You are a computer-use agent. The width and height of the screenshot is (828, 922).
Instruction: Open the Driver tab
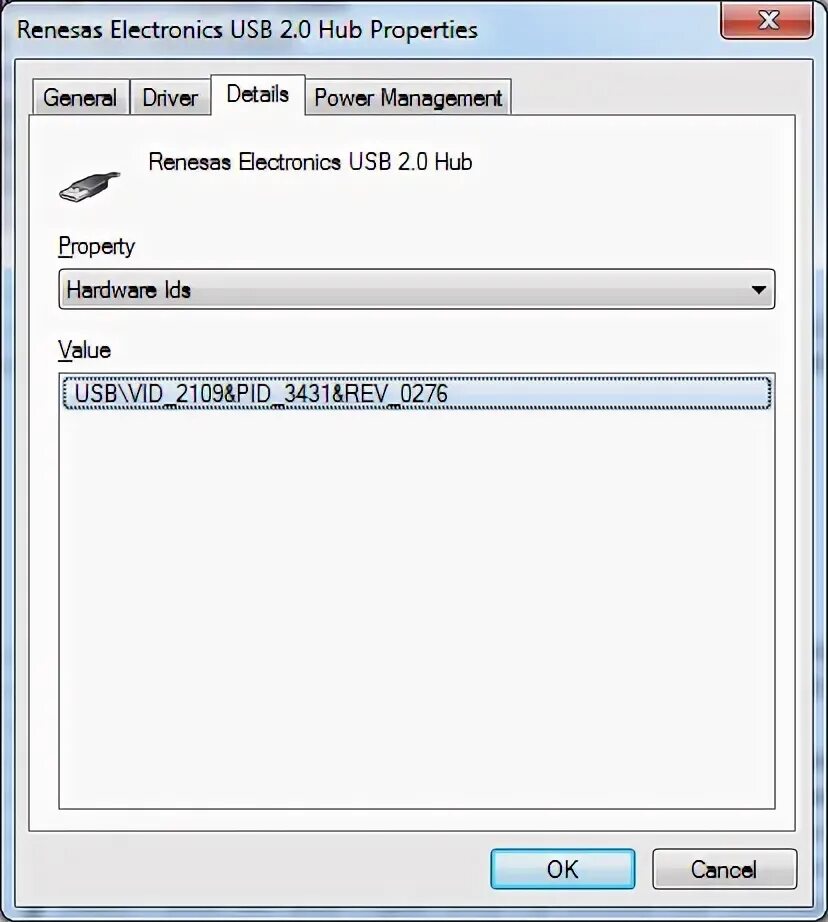[x=170, y=97]
